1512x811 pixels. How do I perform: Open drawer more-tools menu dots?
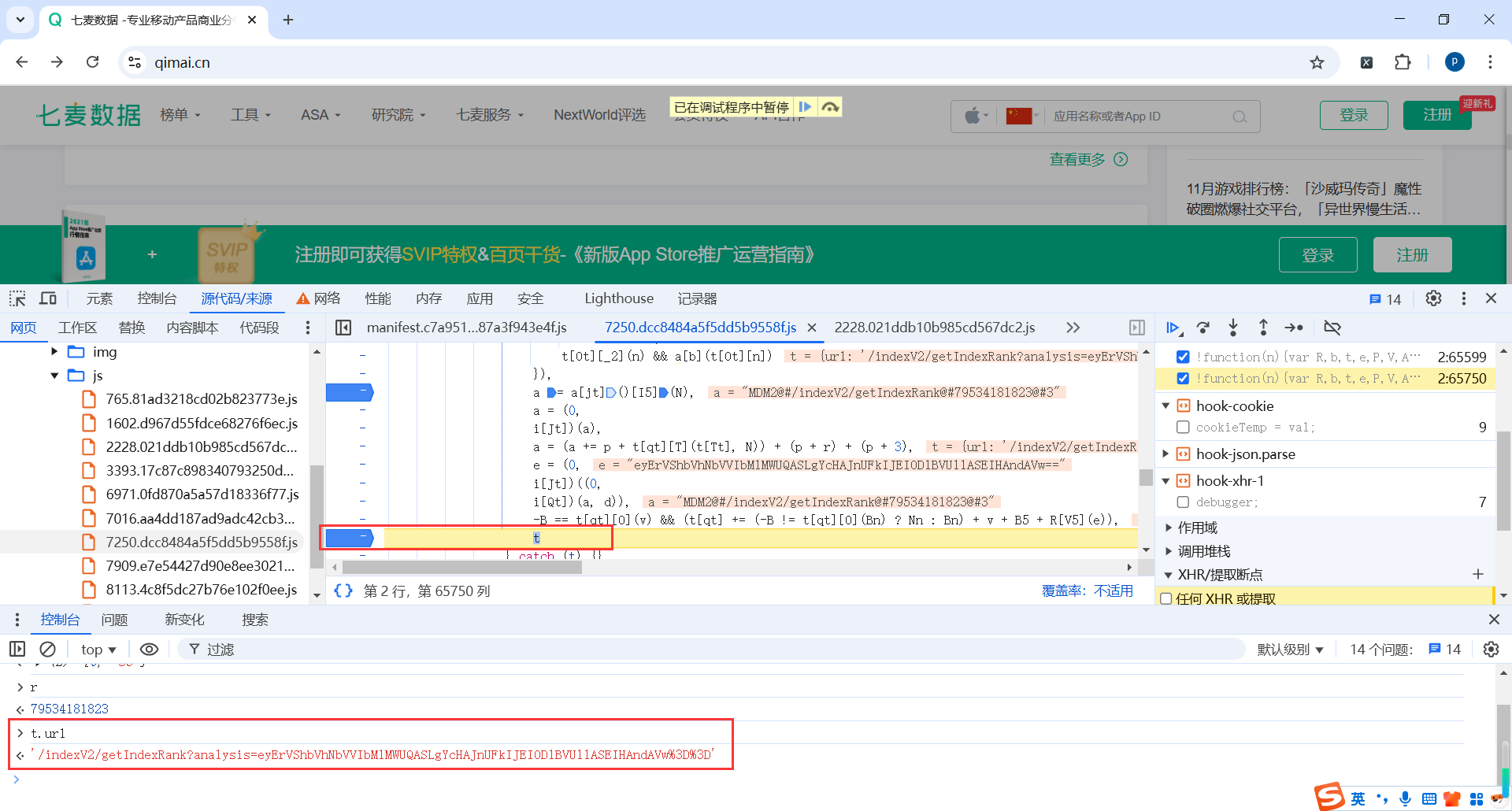pyautogui.click(x=17, y=620)
